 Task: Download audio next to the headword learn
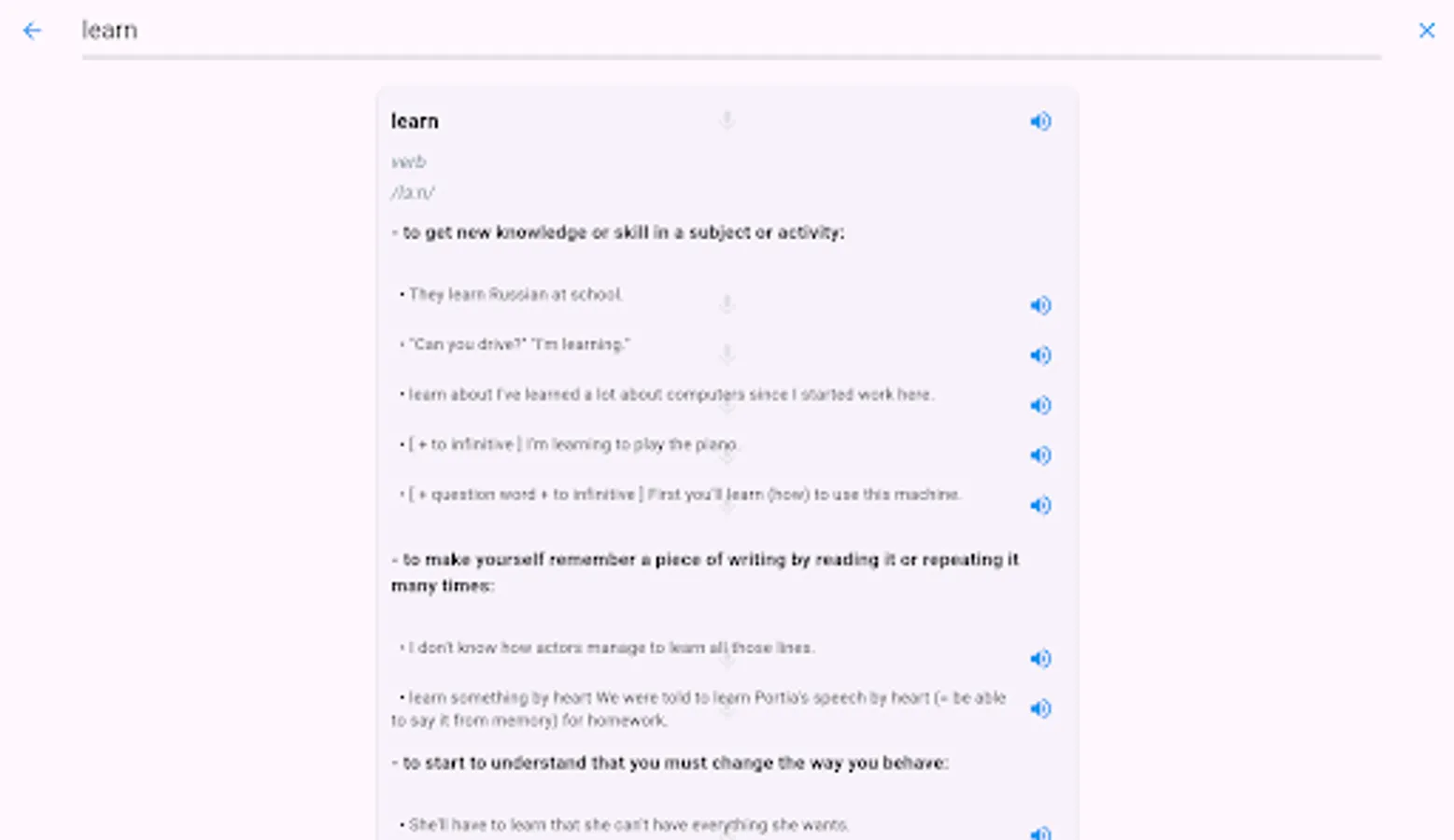[727, 120]
